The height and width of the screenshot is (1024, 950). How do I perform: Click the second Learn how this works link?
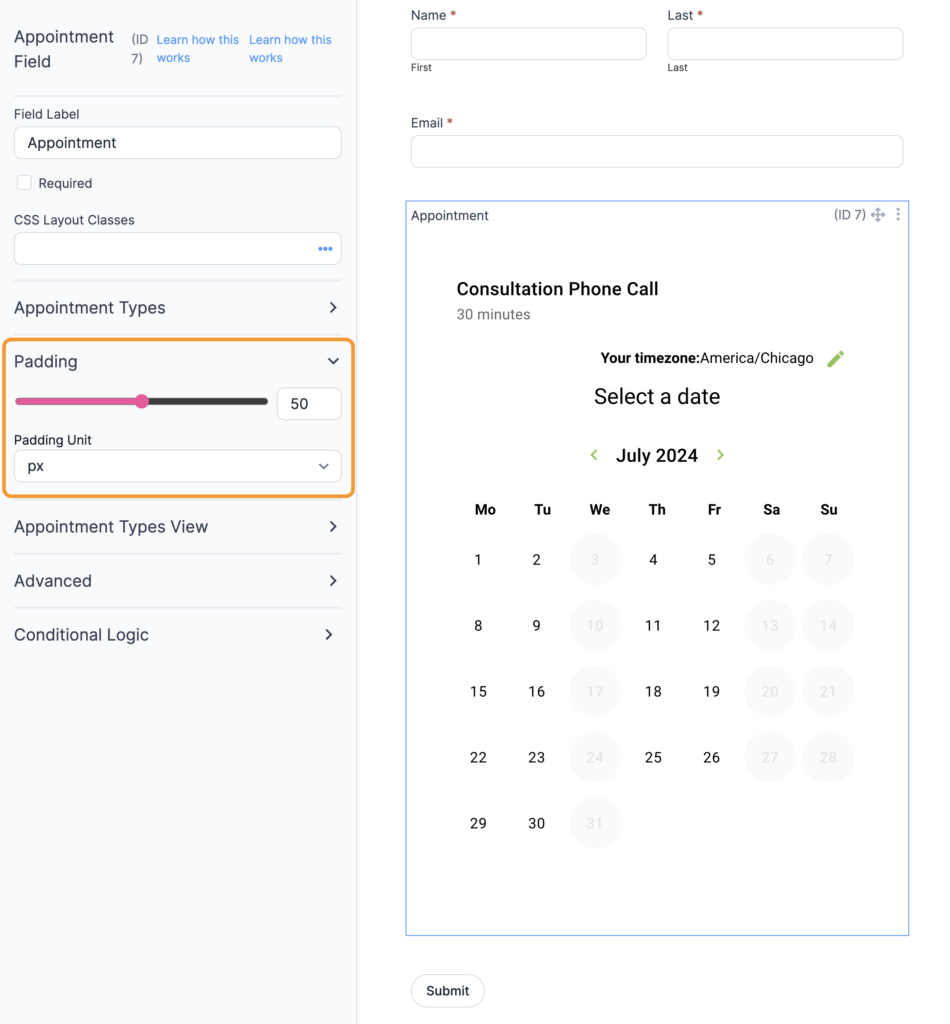pyautogui.click(x=290, y=49)
